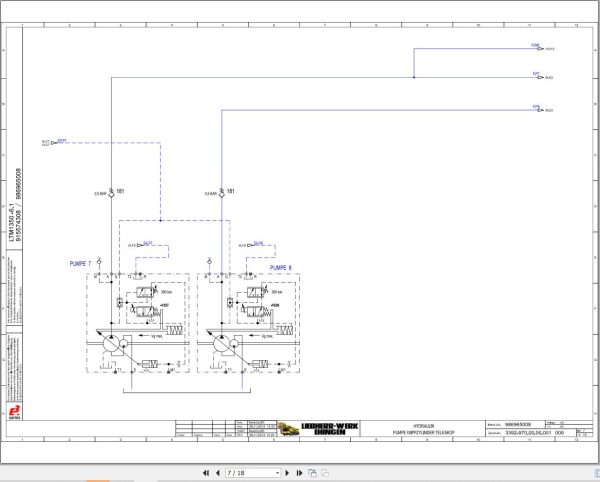Open the page number dropdown arrow

(x=277, y=473)
